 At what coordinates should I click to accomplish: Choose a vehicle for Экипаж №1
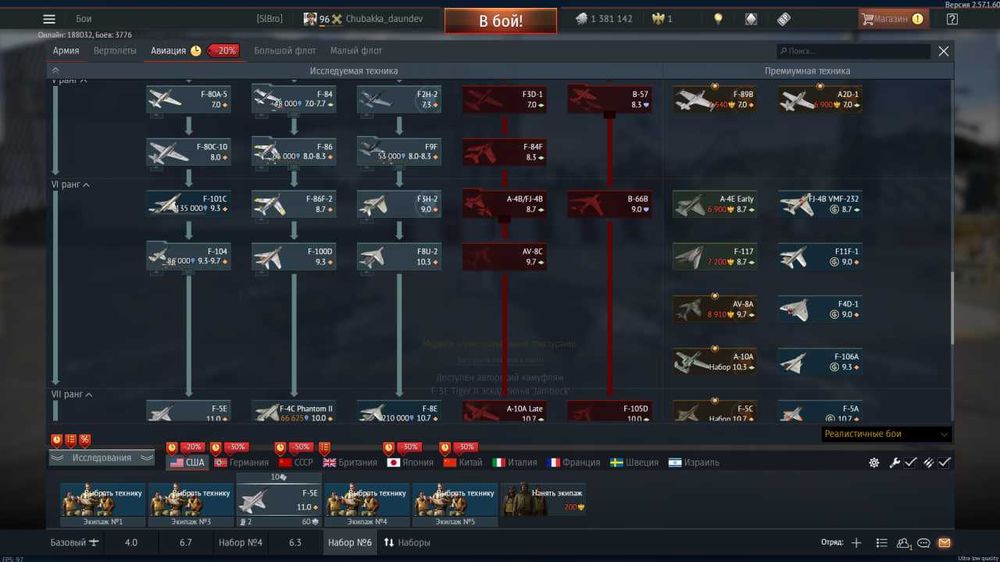coord(102,505)
